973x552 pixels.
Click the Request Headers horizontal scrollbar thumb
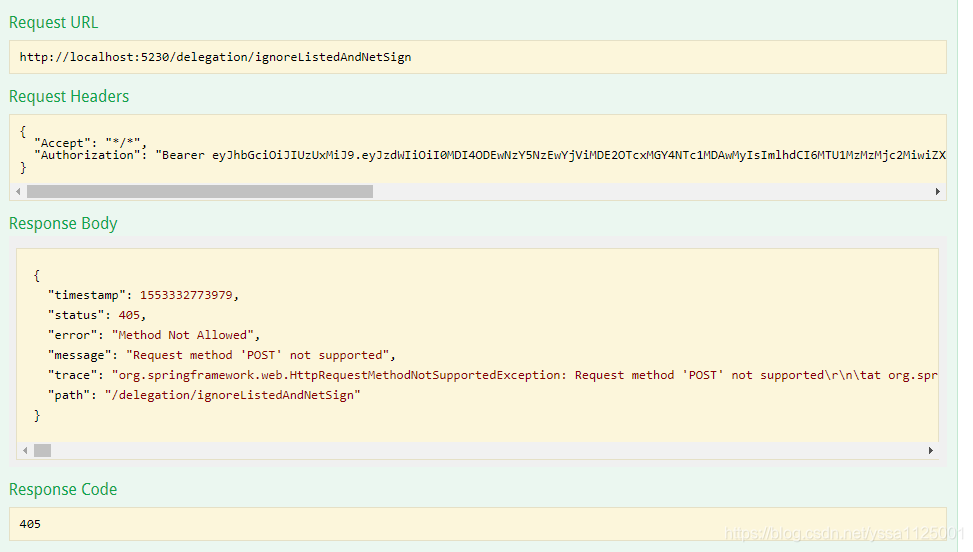tap(200, 192)
